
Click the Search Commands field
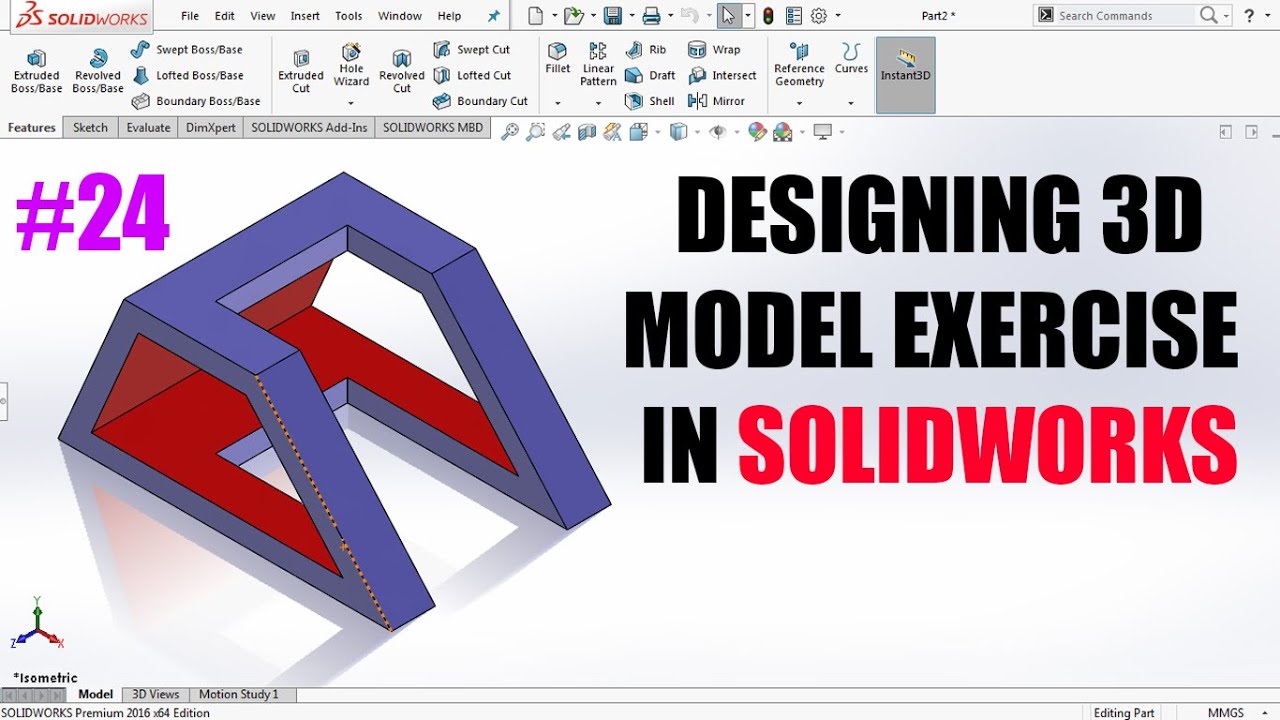click(1124, 15)
